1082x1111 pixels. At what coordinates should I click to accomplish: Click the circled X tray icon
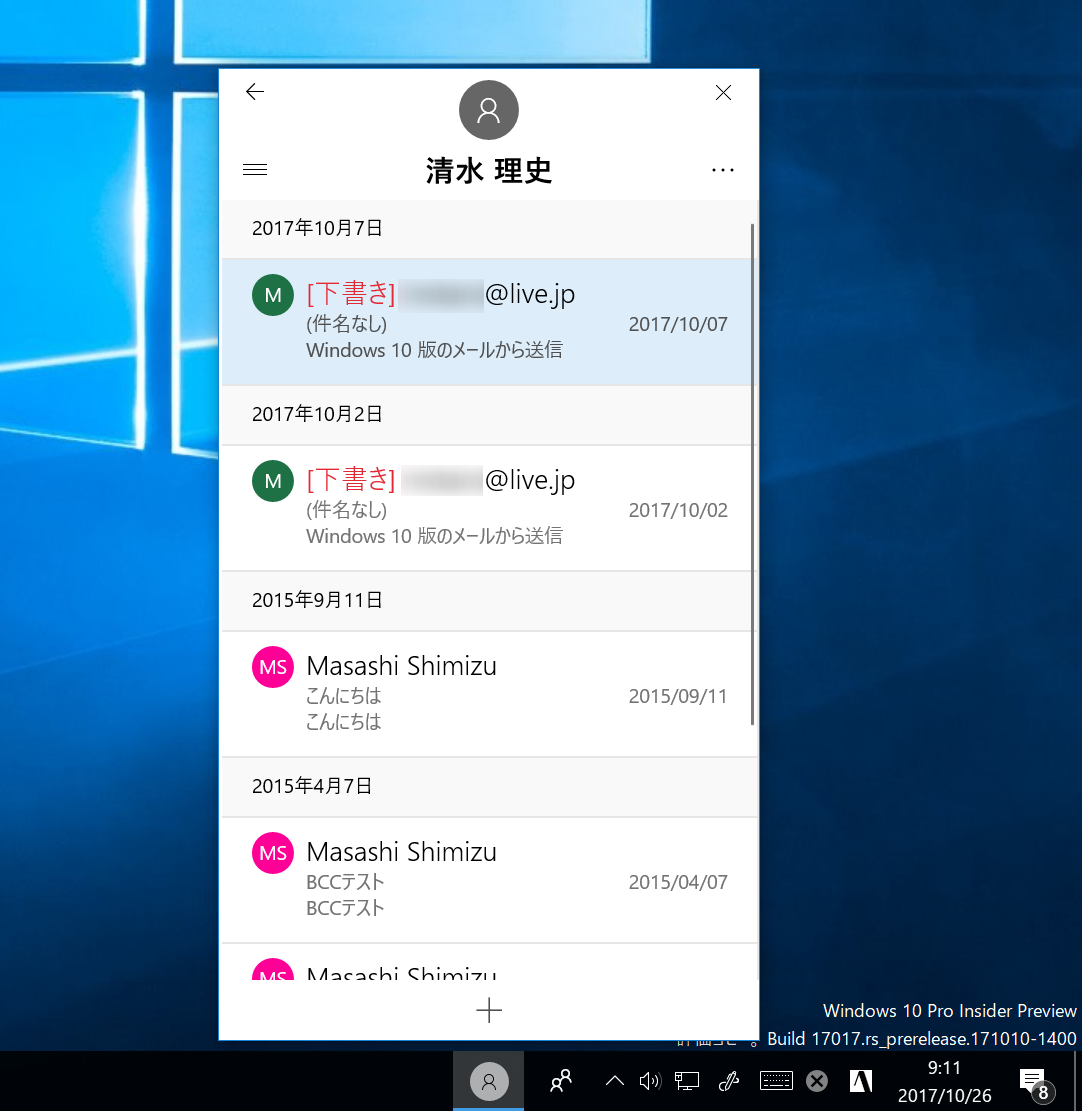point(817,1081)
